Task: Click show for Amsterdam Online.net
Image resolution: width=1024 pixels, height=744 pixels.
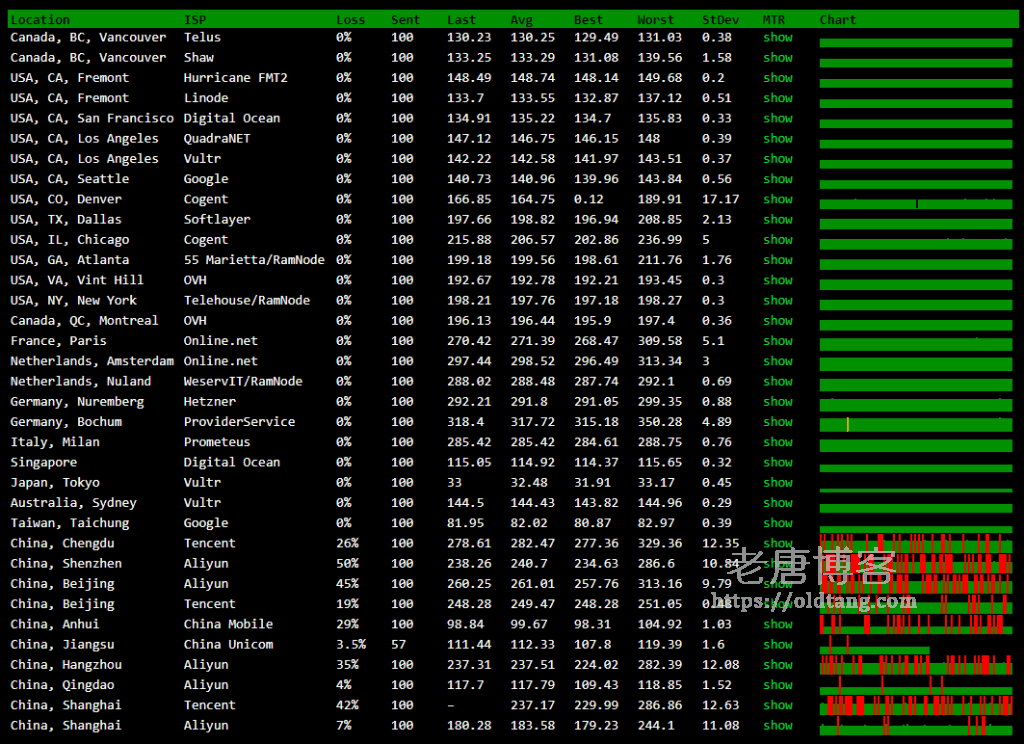Action: click(x=778, y=361)
